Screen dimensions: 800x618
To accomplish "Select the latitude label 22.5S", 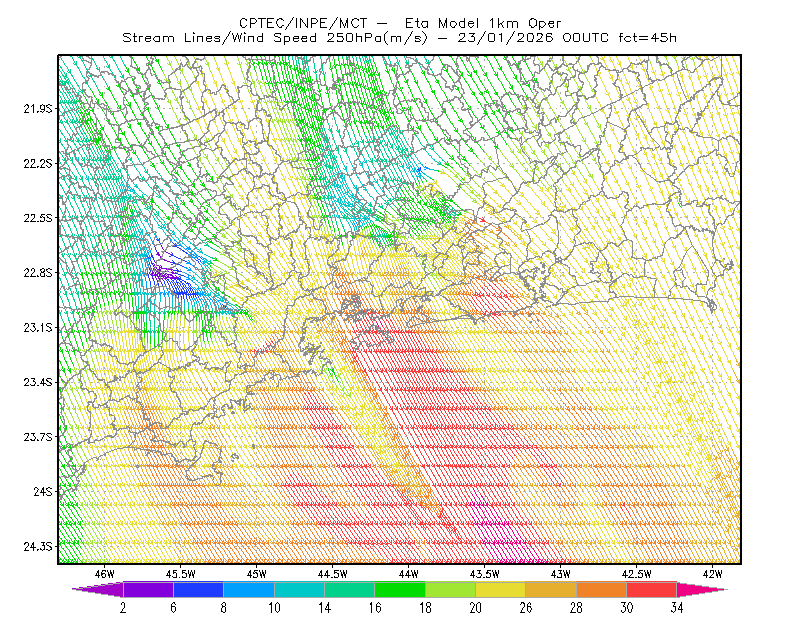I will [x=38, y=218].
